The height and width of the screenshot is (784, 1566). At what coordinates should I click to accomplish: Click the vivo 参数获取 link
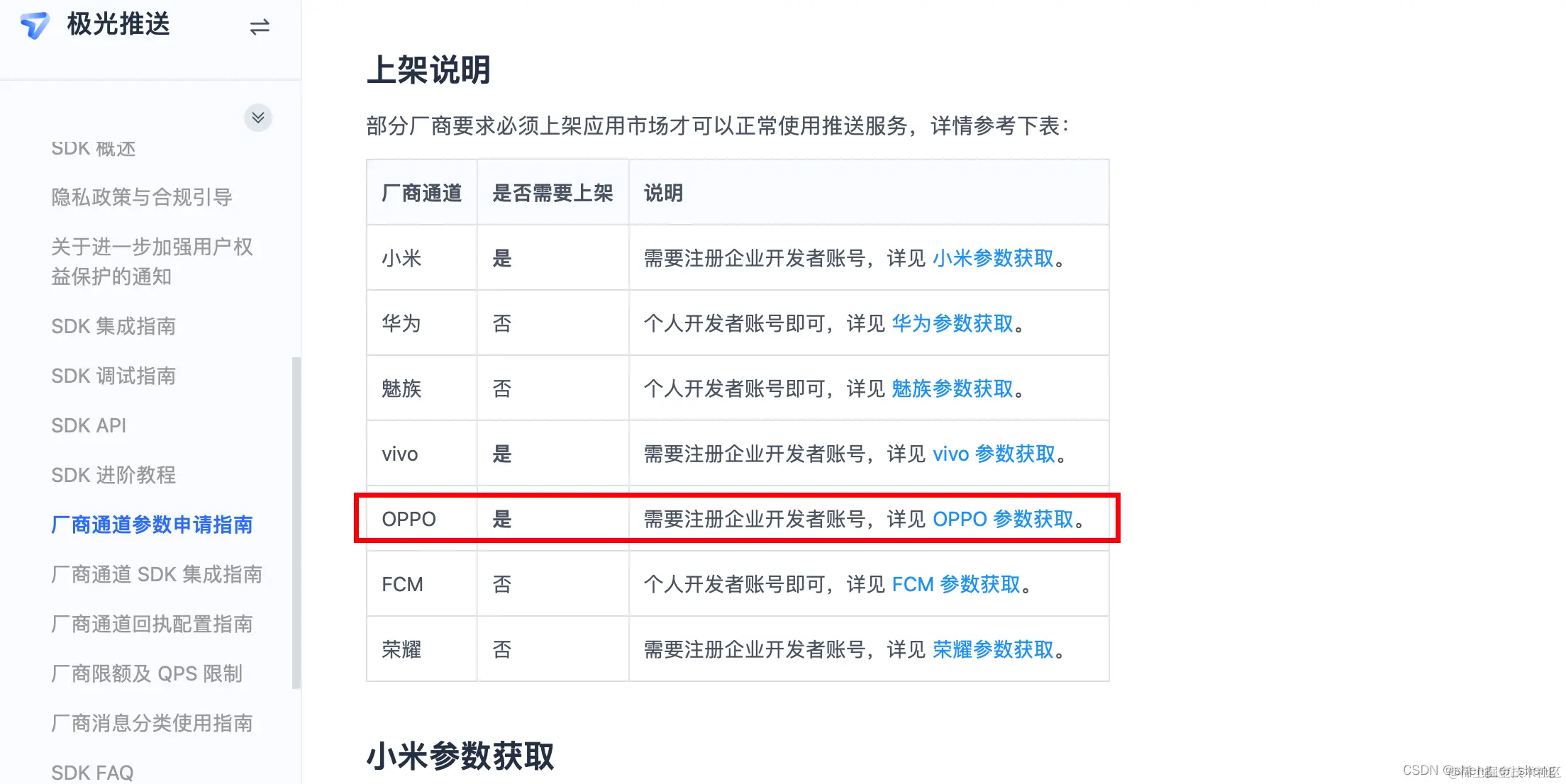(994, 454)
